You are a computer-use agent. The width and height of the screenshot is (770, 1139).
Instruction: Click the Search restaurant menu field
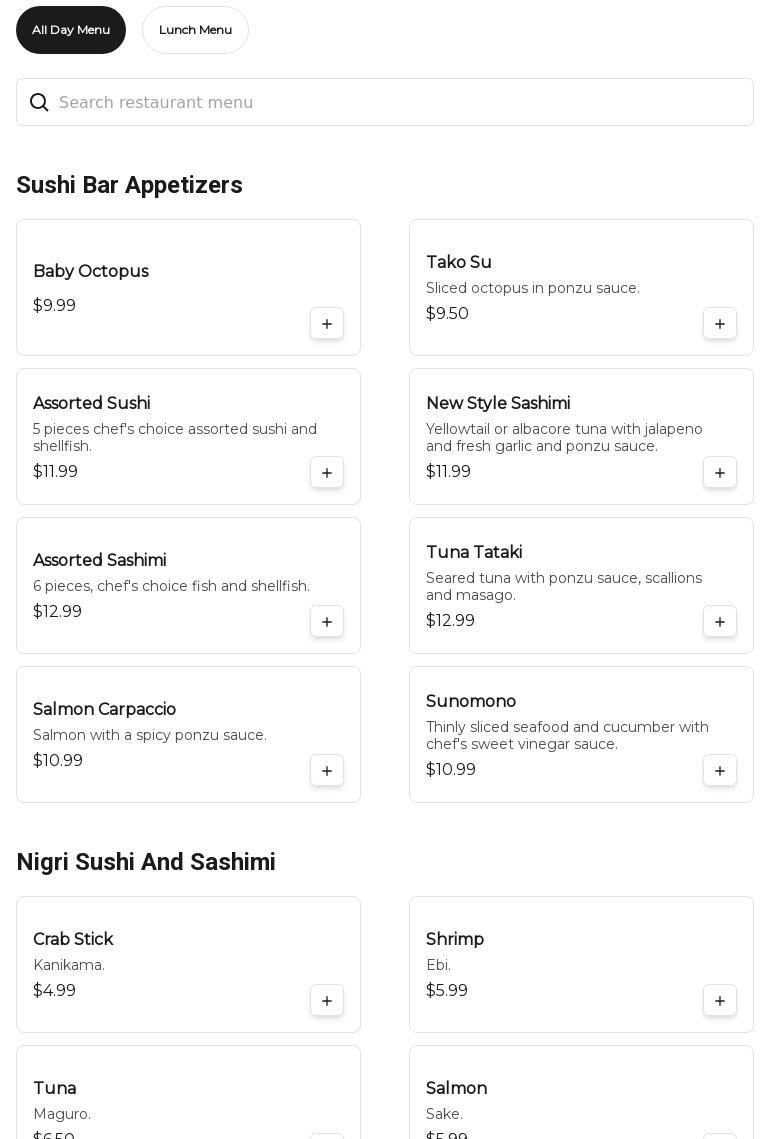pyautogui.click(x=400, y=102)
